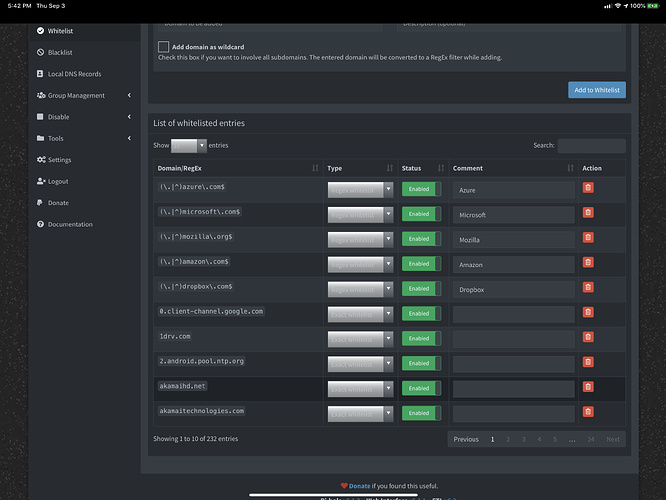Click the Local DNS Records address book icon

[x=40, y=73]
